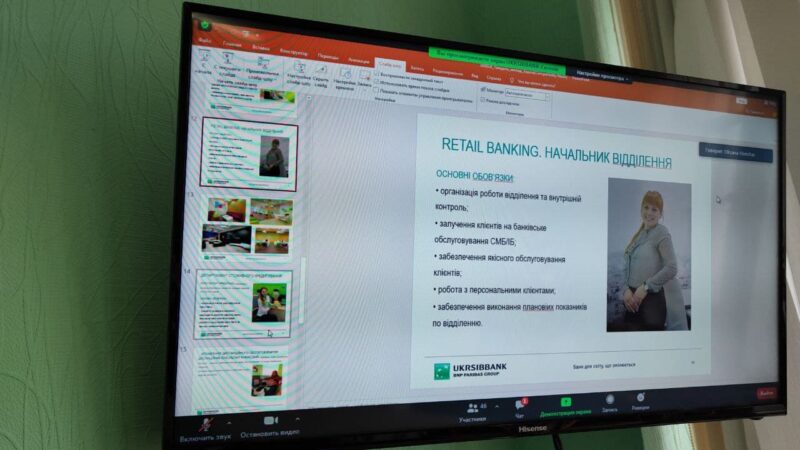
Task: Open Set Up Slide Show icon
Action: pyautogui.click(x=299, y=67)
